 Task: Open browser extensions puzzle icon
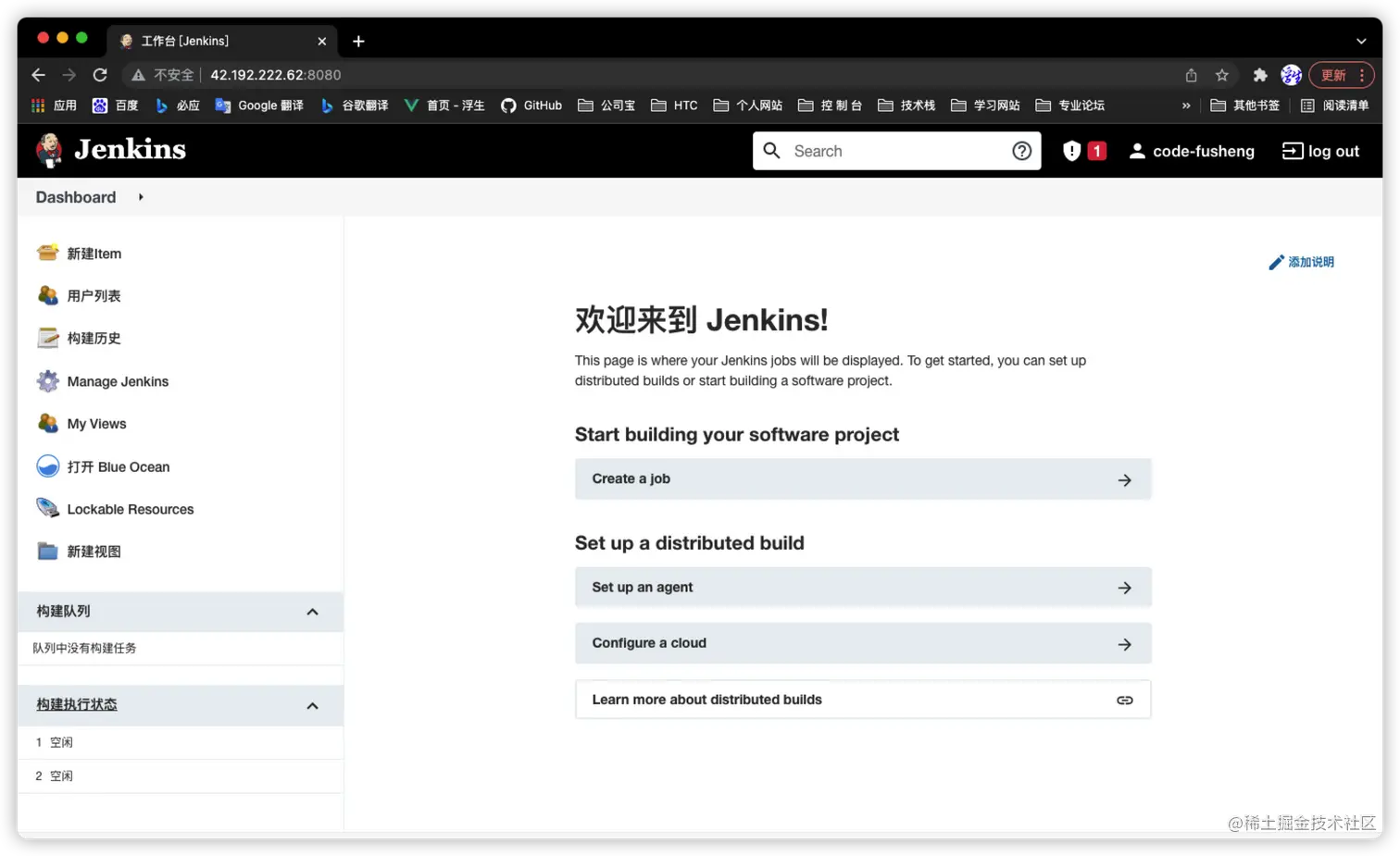[x=1259, y=75]
